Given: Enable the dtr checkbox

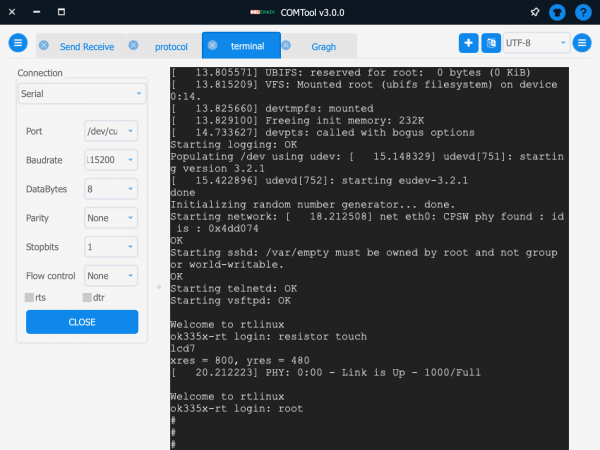Looking at the screenshot, I should [x=87, y=297].
